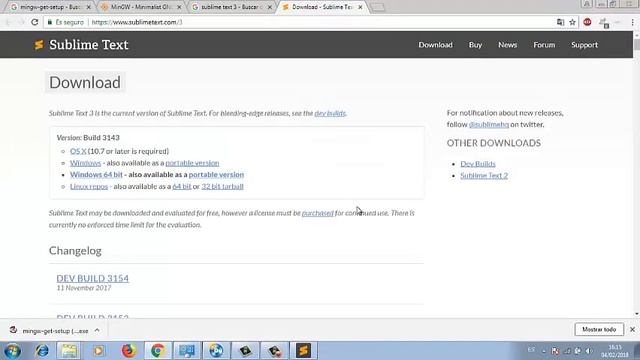The width and height of the screenshot is (640, 360).
Task: Click the Sublime Text site title
Action: (x=89, y=45)
